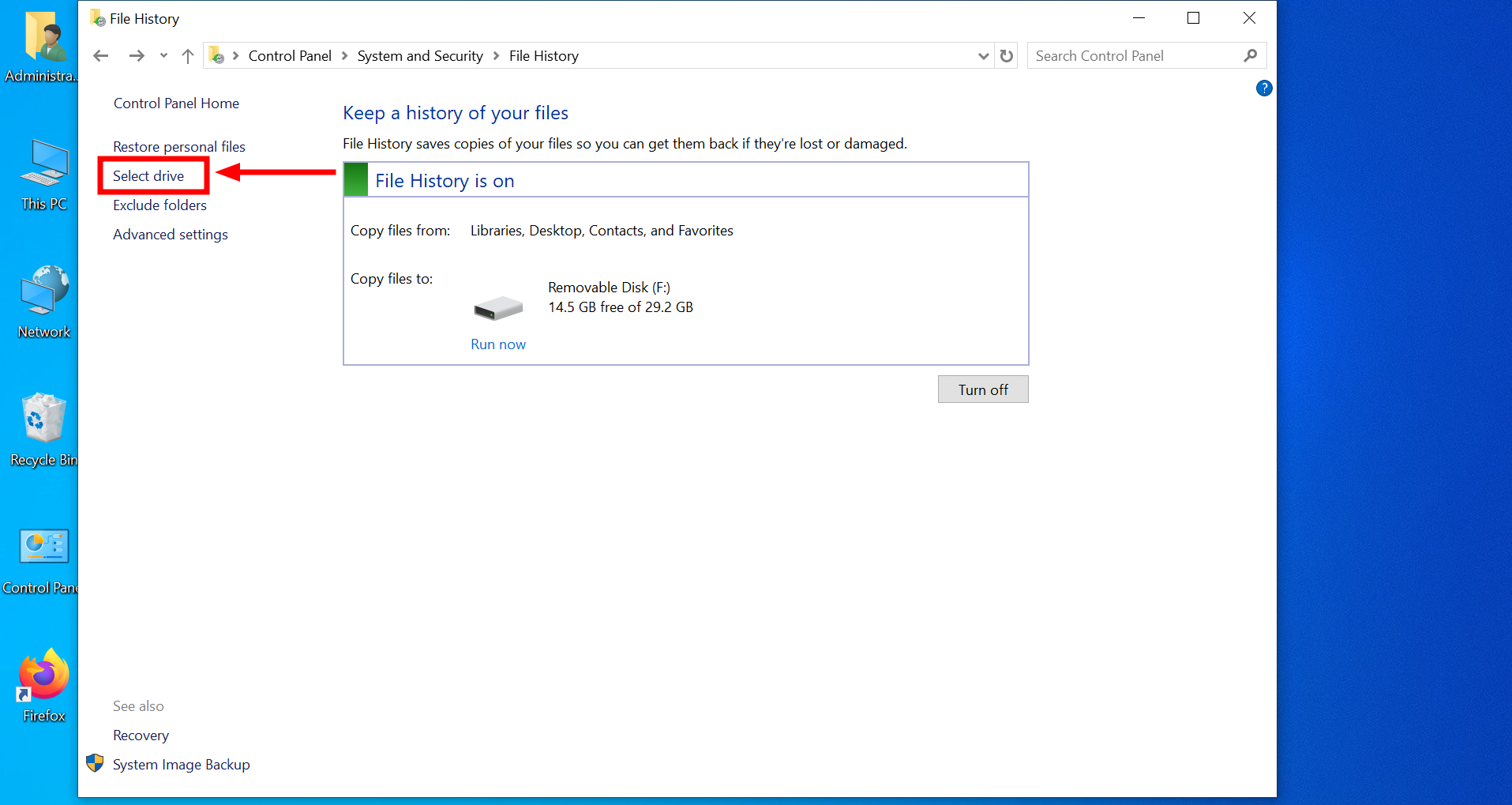Image resolution: width=1512 pixels, height=805 pixels.
Task: Click the 'Removable Disk (F:)' text
Action: [x=609, y=288]
